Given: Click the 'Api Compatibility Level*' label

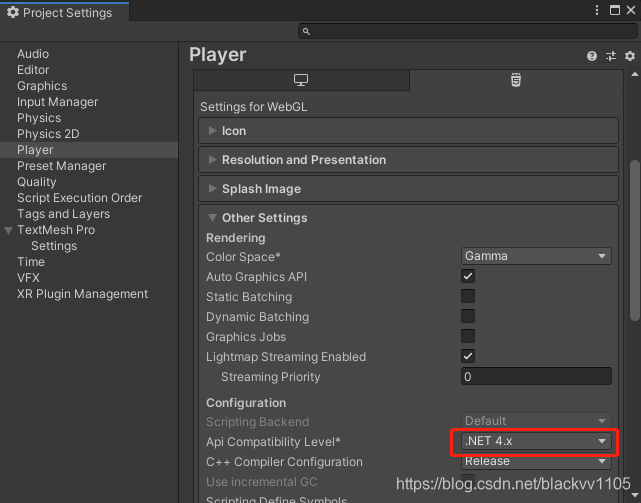Looking at the screenshot, I should tap(273, 442).
